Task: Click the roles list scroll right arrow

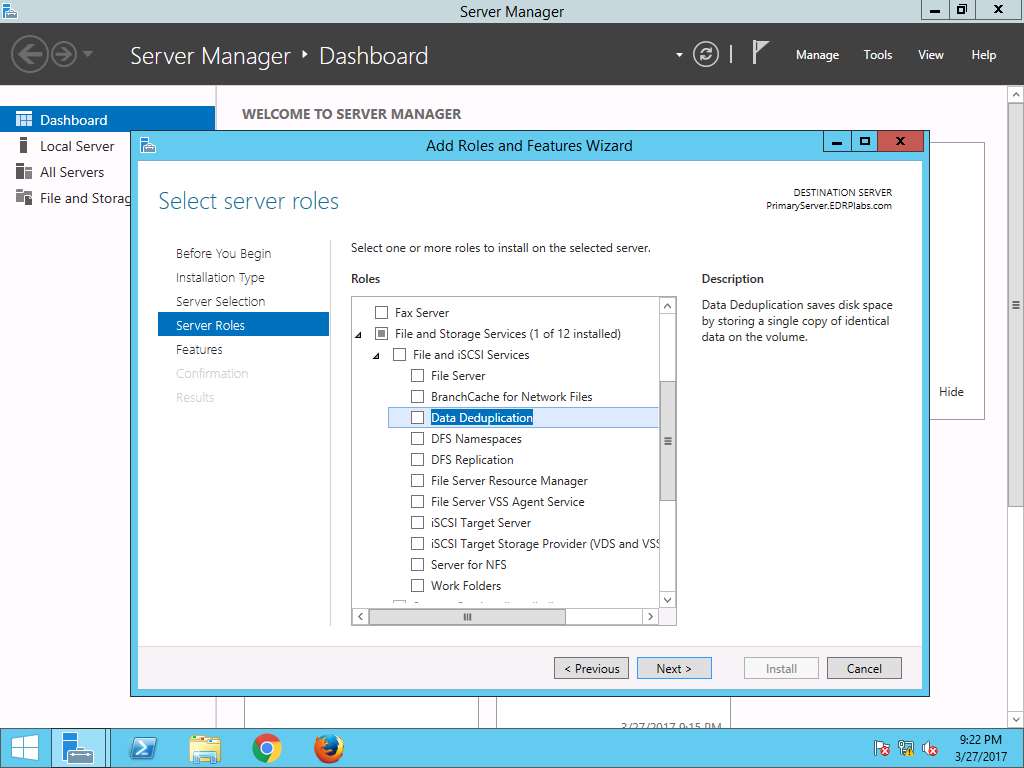Action: click(x=650, y=616)
